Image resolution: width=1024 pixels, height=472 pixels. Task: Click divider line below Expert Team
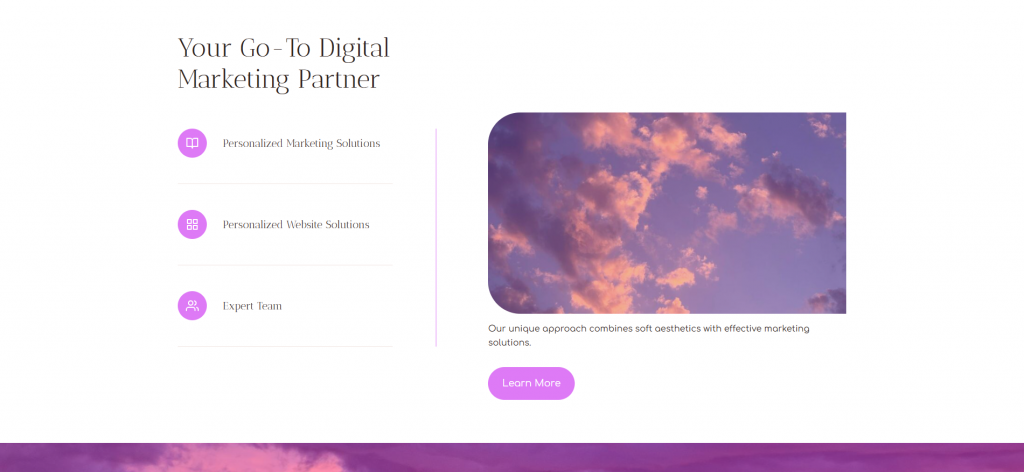(285, 346)
